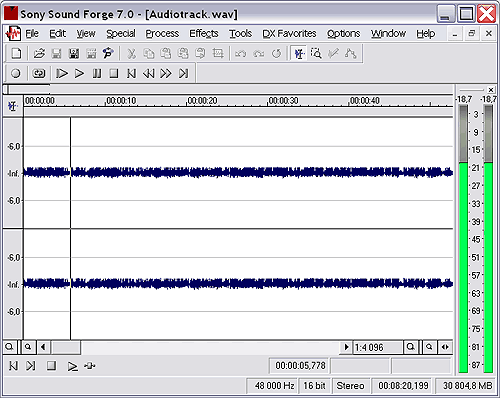Image resolution: width=500 pixels, height=398 pixels.
Task: Click Play Normal in data window playbar
Action: pos(72,366)
